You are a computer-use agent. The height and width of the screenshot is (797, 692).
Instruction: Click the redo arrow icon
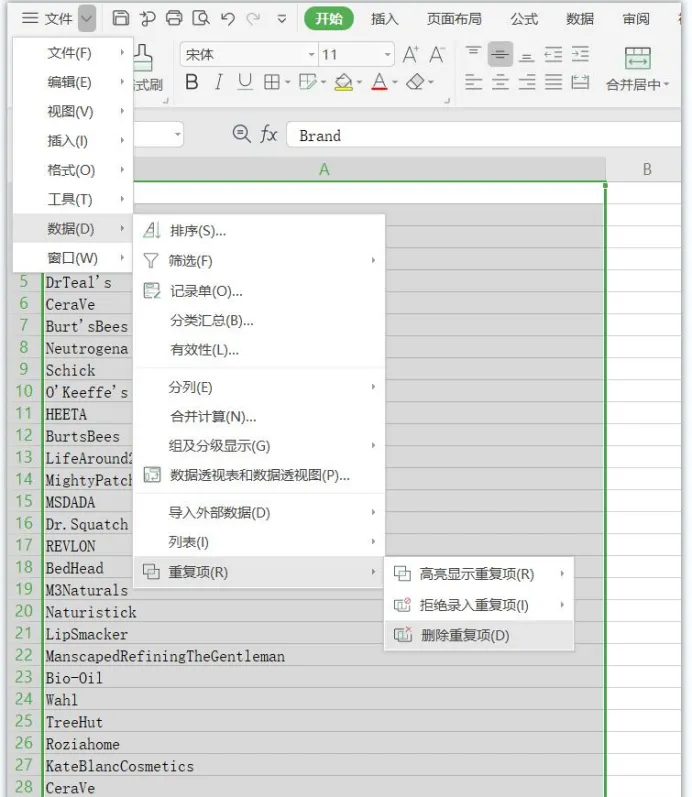tap(253, 19)
